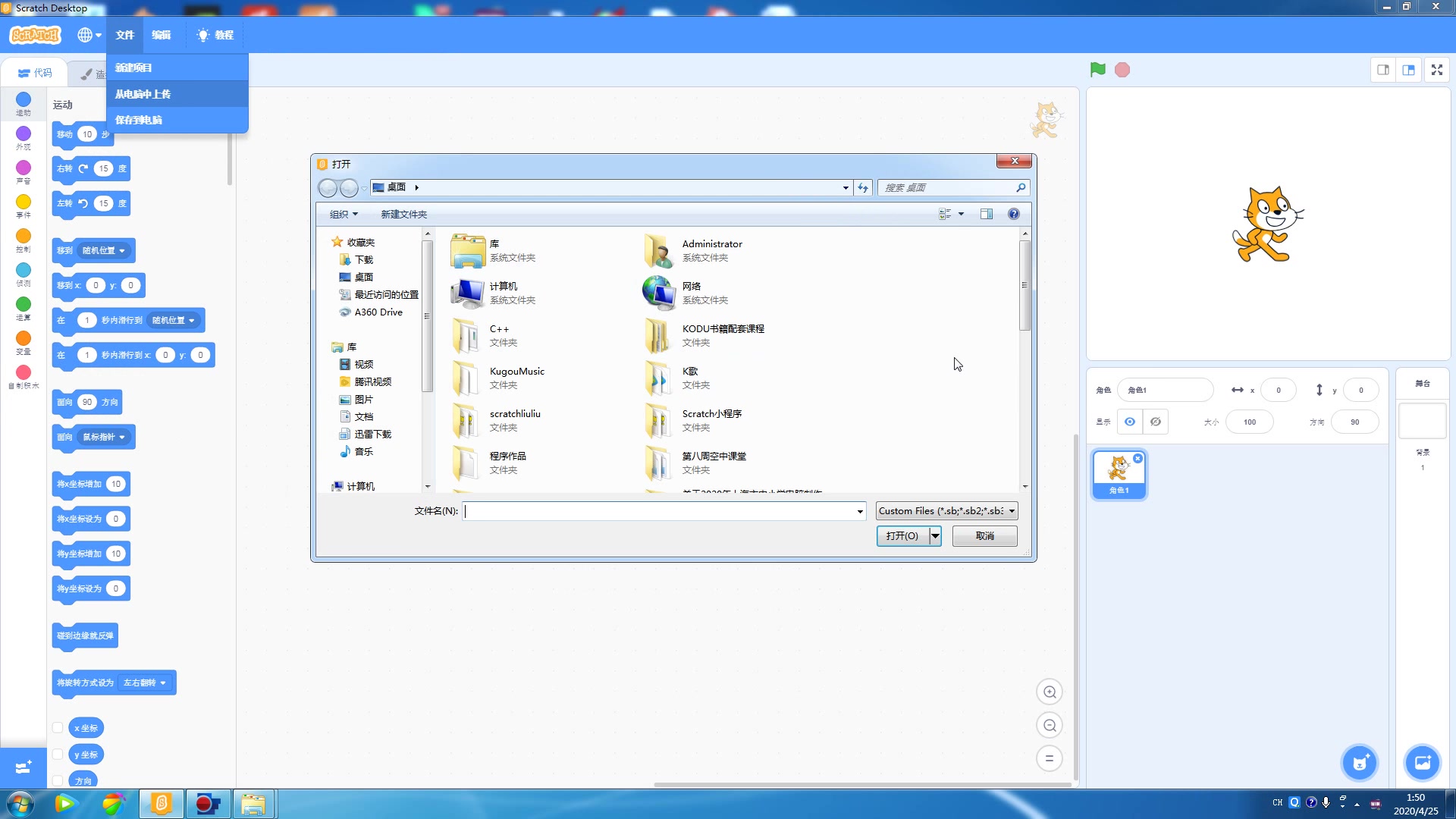Click the sprite name field 角色1
Viewport: 1456px width, 819px height.
[1166, 390]
